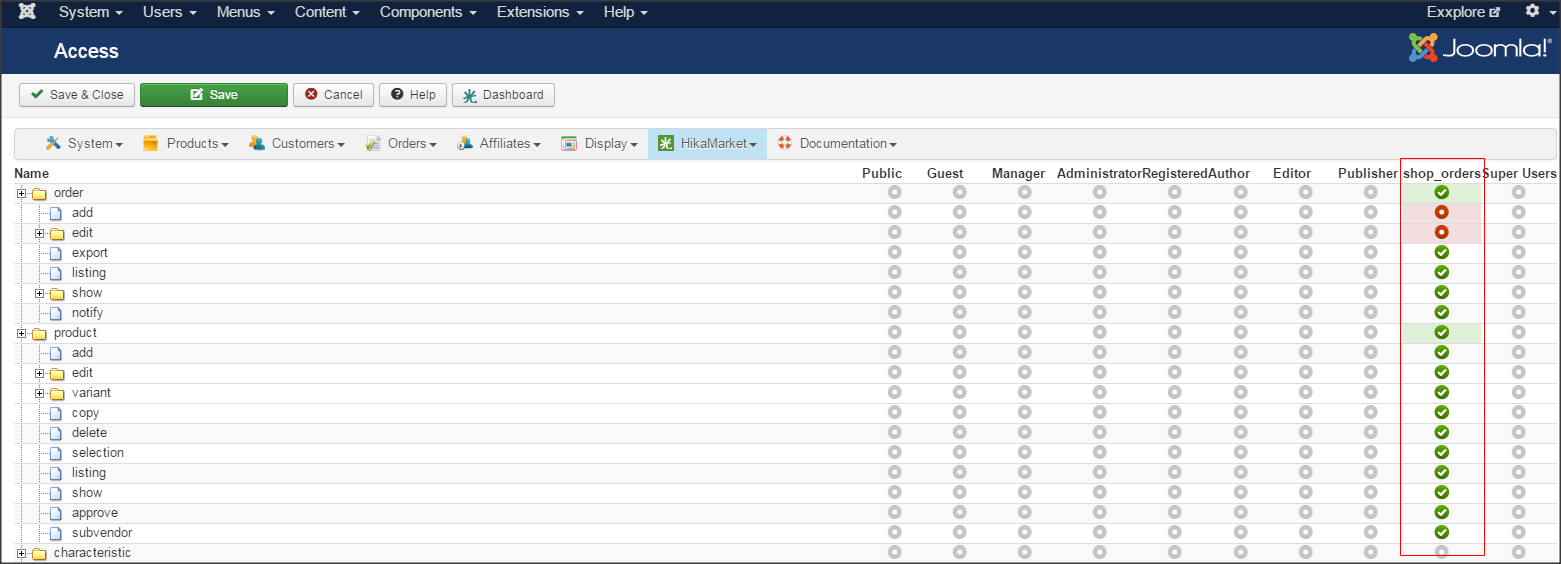
Task: Open the Menus menu in top bar
Action: coord(245,12)
